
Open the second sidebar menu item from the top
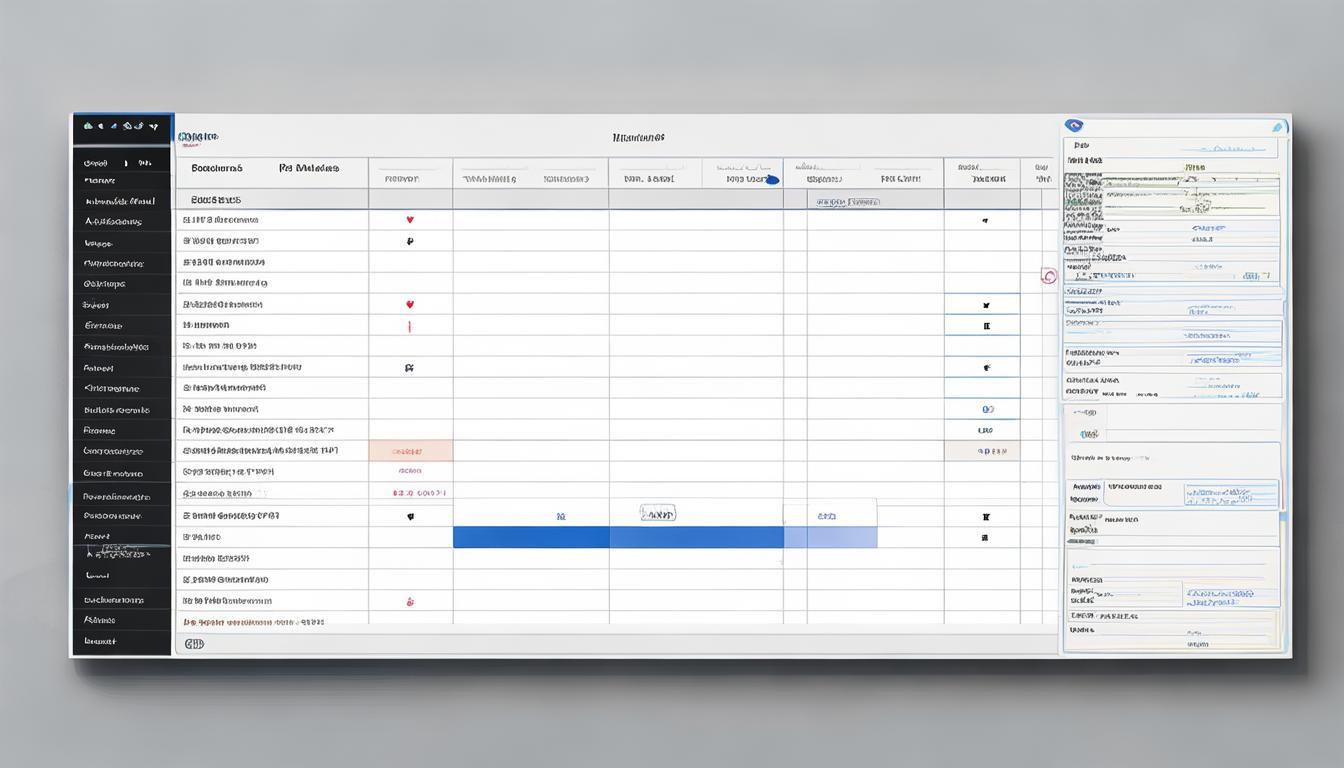[100, 181]
